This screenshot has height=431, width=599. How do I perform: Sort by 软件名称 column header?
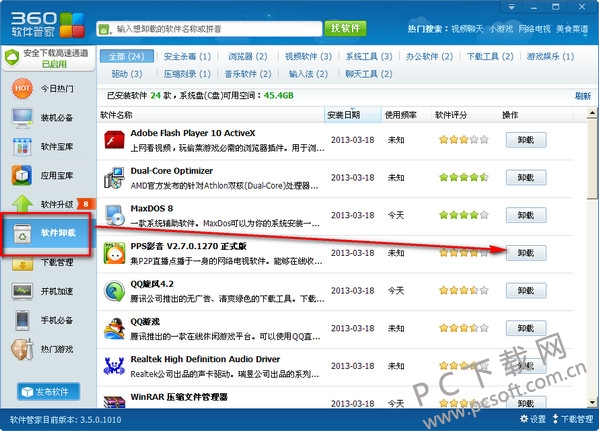[210, 115]
